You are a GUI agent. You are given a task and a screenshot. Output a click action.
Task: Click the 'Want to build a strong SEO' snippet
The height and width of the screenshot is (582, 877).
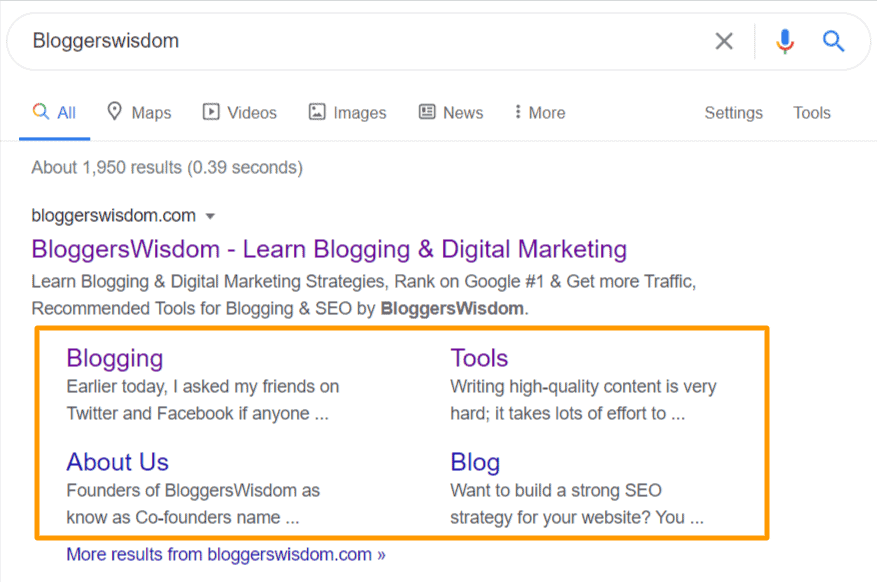click(x=577, y=504)
